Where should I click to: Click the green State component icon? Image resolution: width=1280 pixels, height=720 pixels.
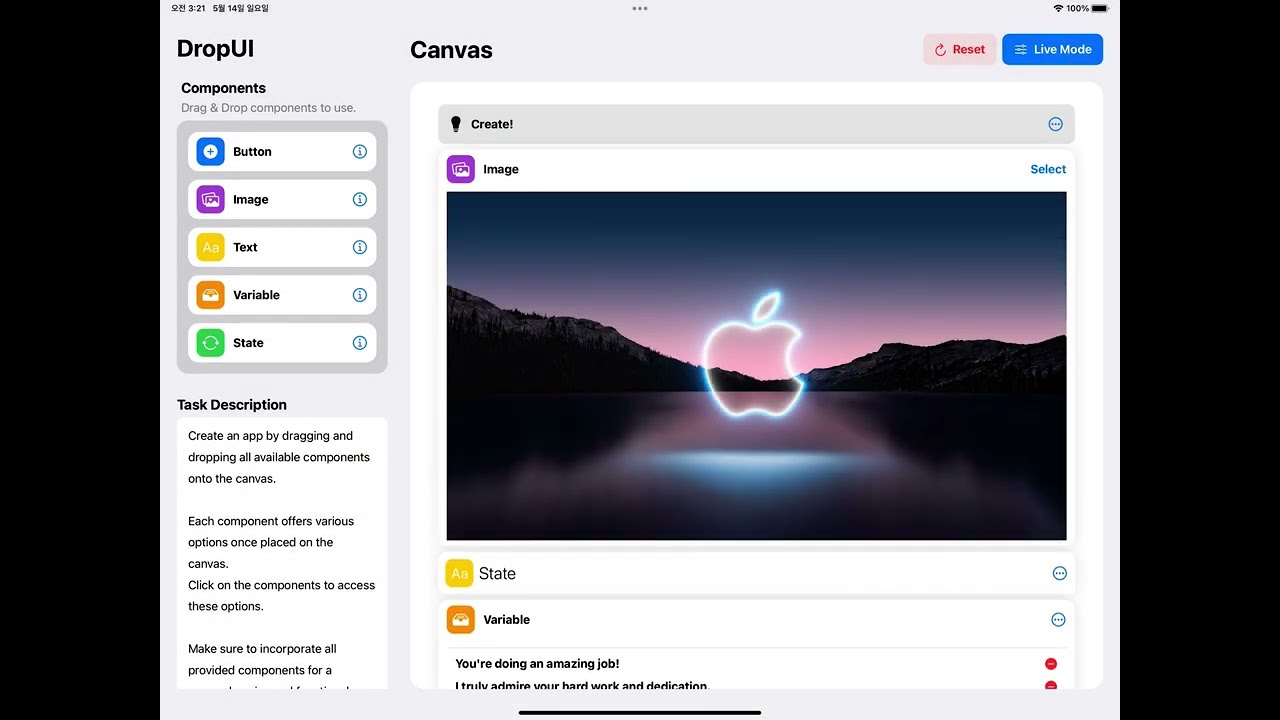(210, 343)
